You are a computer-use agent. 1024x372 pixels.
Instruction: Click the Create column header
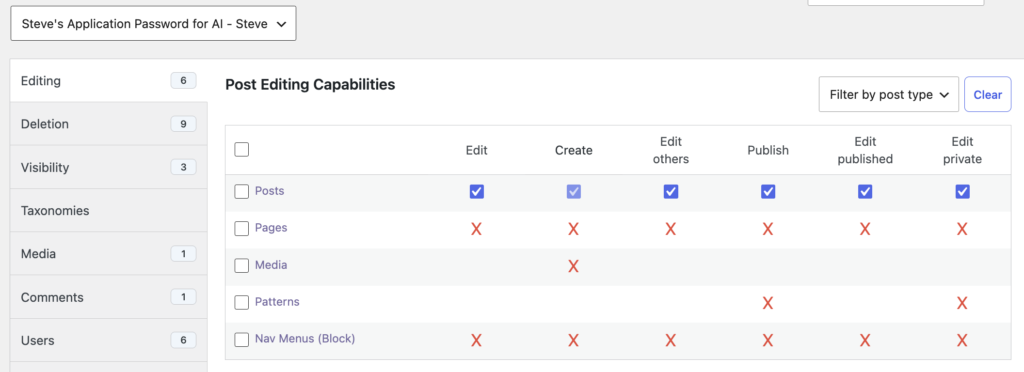click(573, 150)
